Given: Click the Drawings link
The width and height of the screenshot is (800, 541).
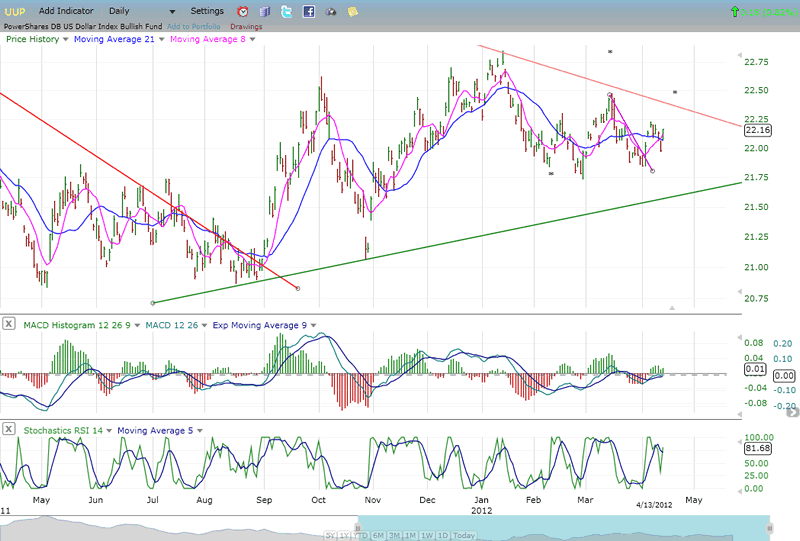Looking at the screenshot, I should pos(246,26).
